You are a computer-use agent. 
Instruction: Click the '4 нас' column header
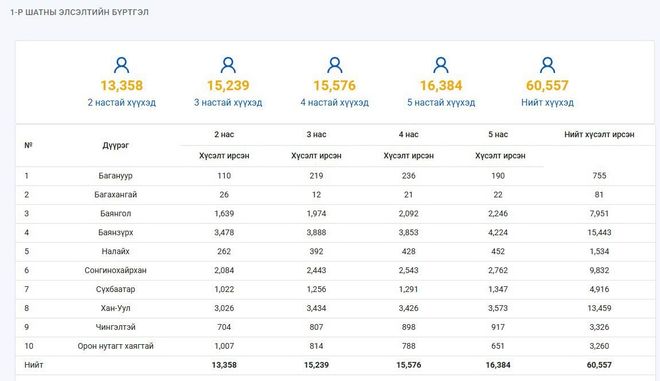click(x=408, y=134)
